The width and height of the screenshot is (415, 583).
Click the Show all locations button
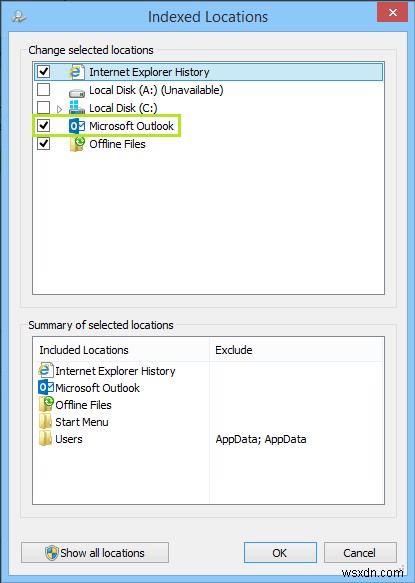pyautogui.click(x=95, y=553)
